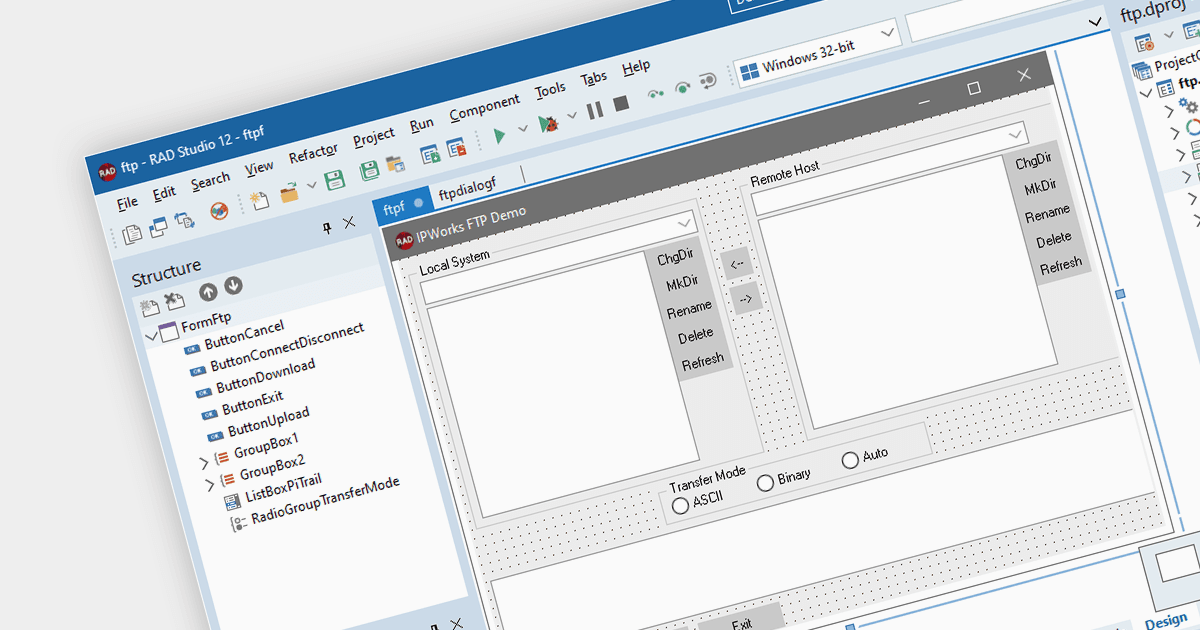Open the dropdown beside the debug bug icon

(572, 116)
